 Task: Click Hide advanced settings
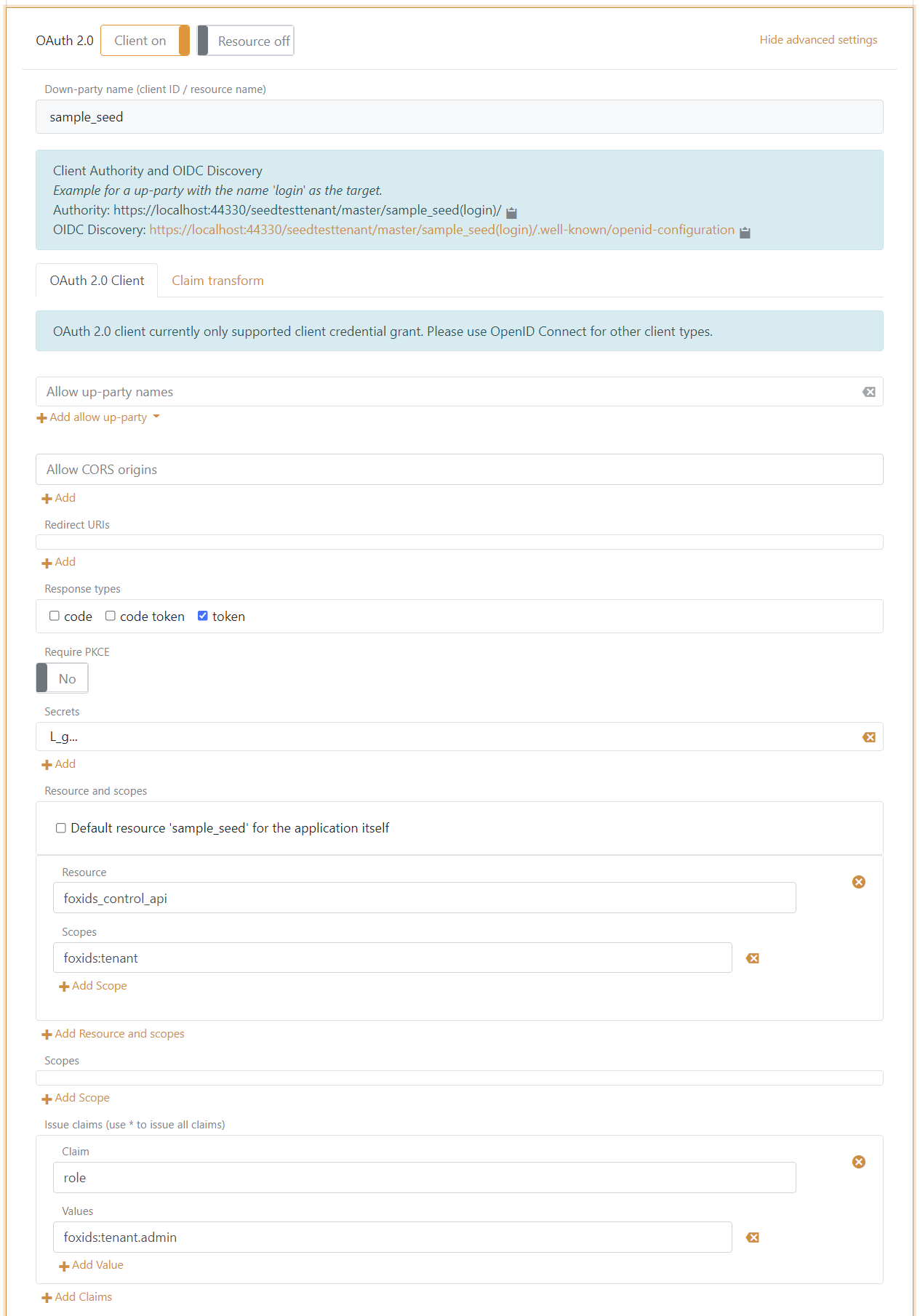817,40
